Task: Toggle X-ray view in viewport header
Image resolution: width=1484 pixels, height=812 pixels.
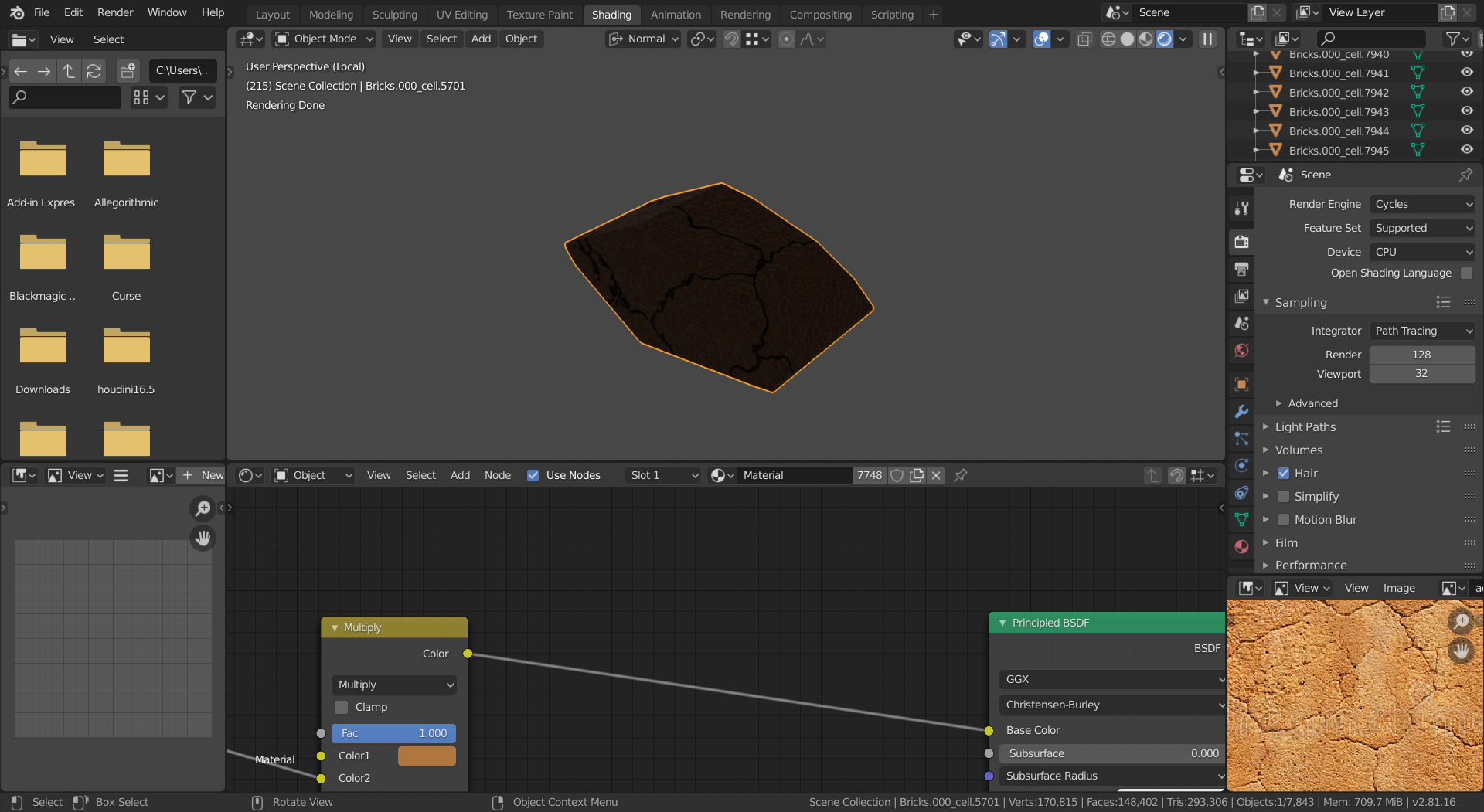Action: pyautogui.click(x=1084, y=39)
